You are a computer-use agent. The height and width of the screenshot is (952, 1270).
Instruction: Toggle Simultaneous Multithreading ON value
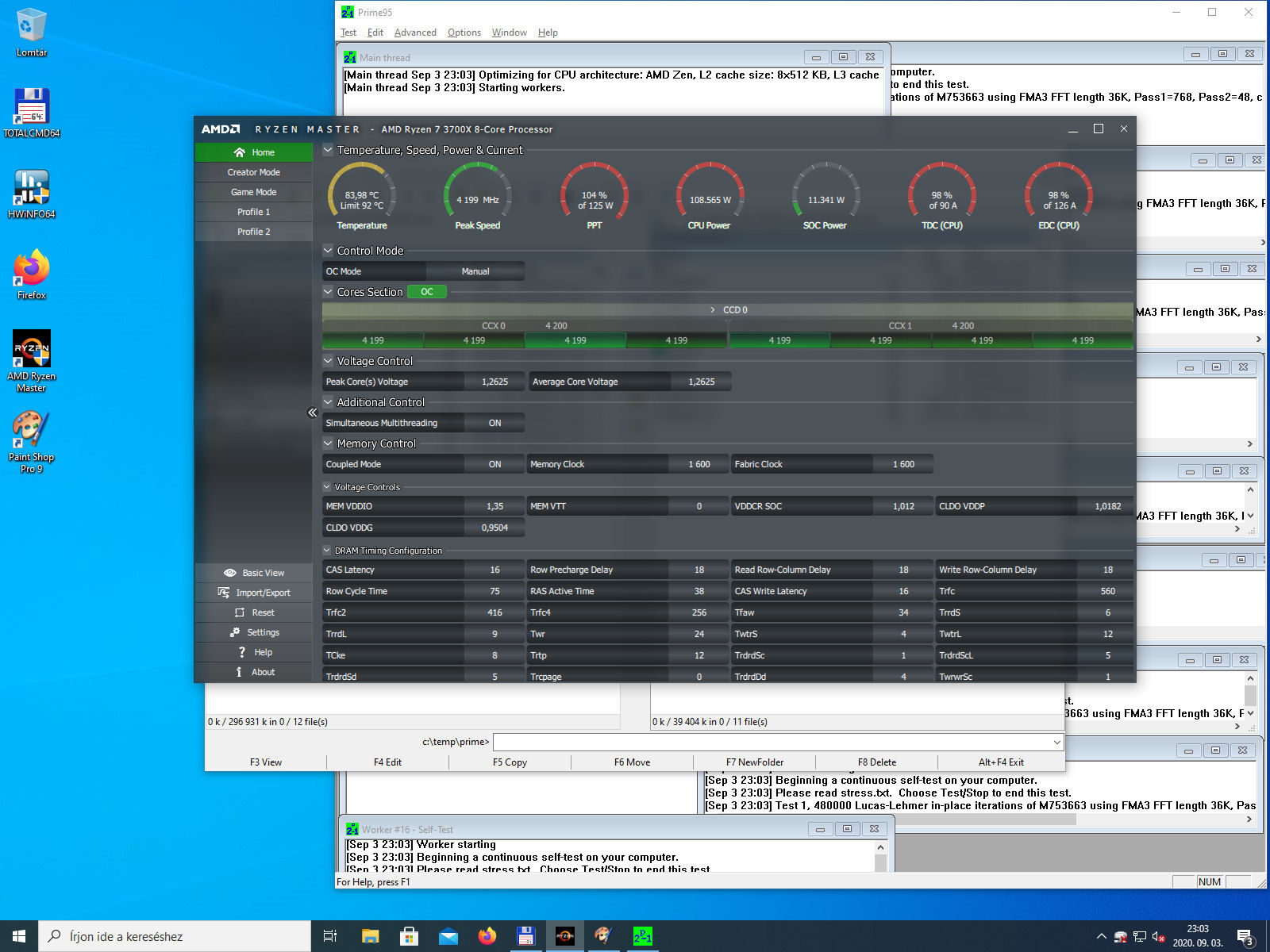click(495, 423)
